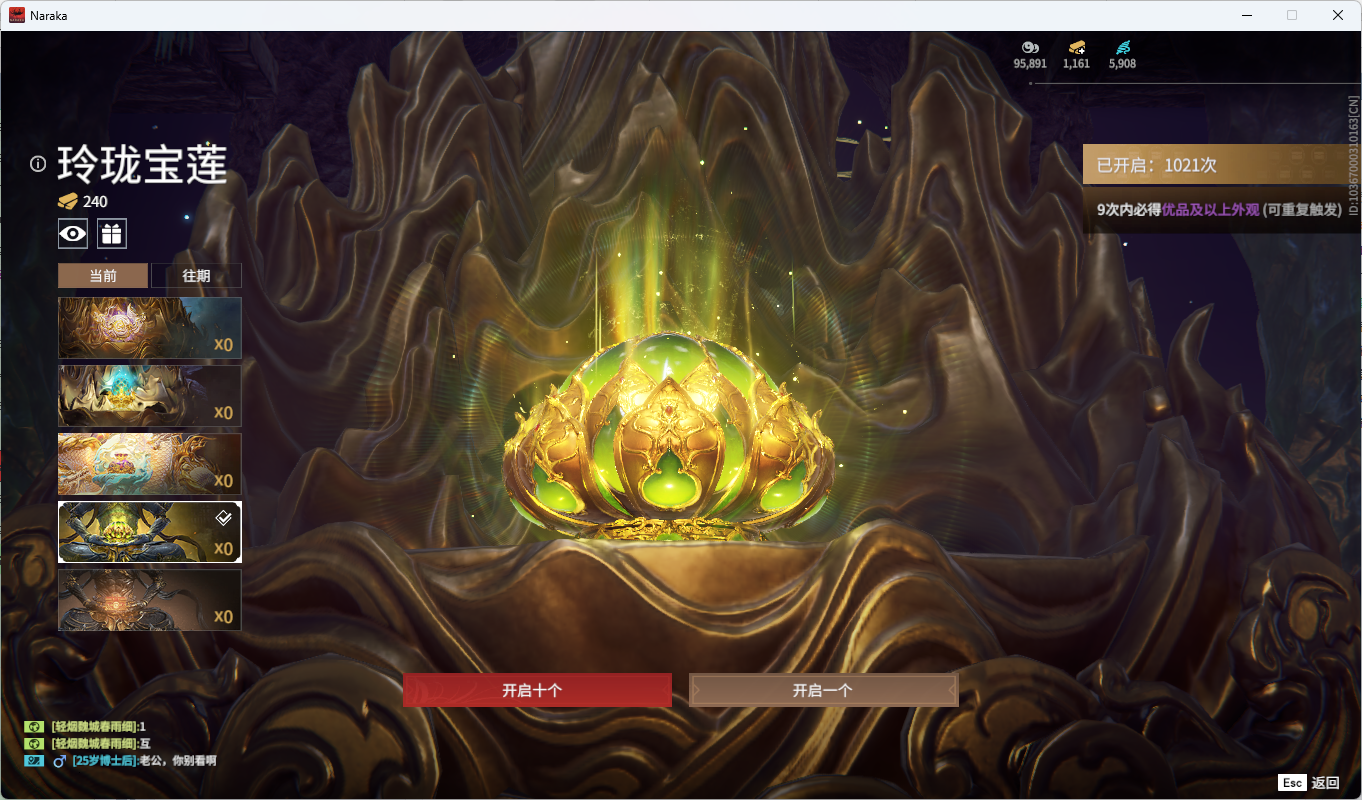This screenshot has width=1362, height=800.
Task: Click the 开启十个 button
Action: pos(537,690)
